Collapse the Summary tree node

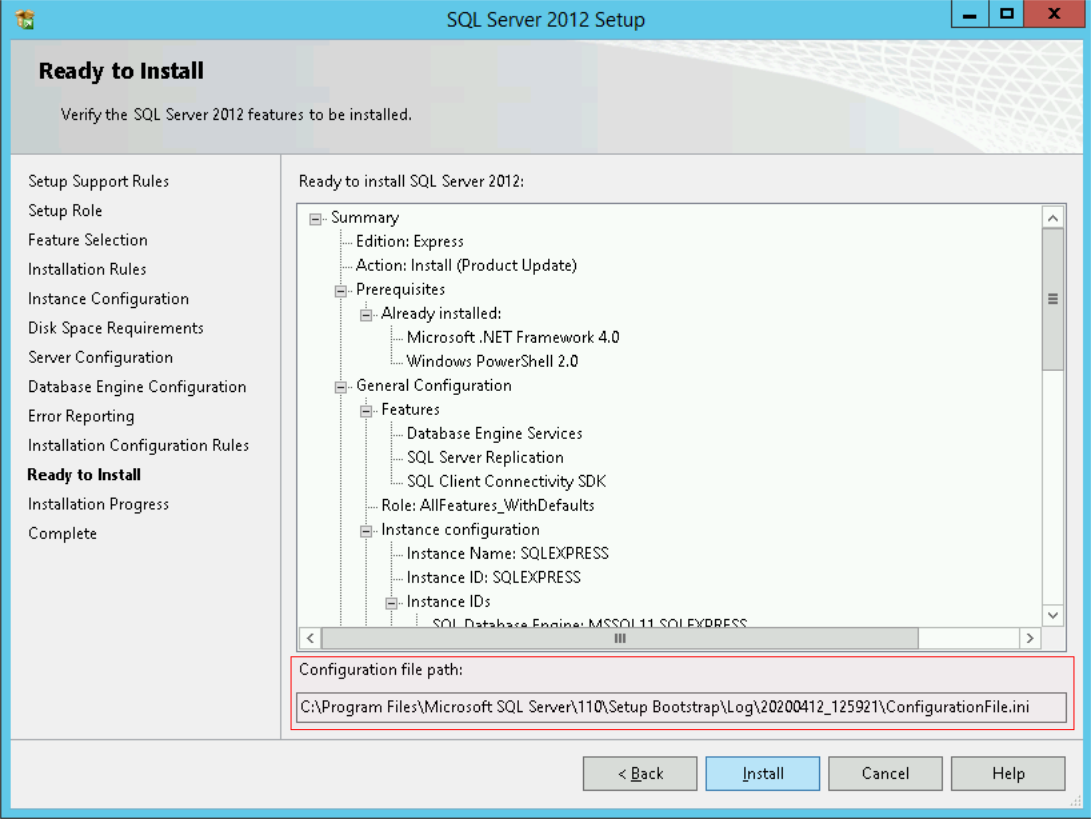[x=314, y=217]
